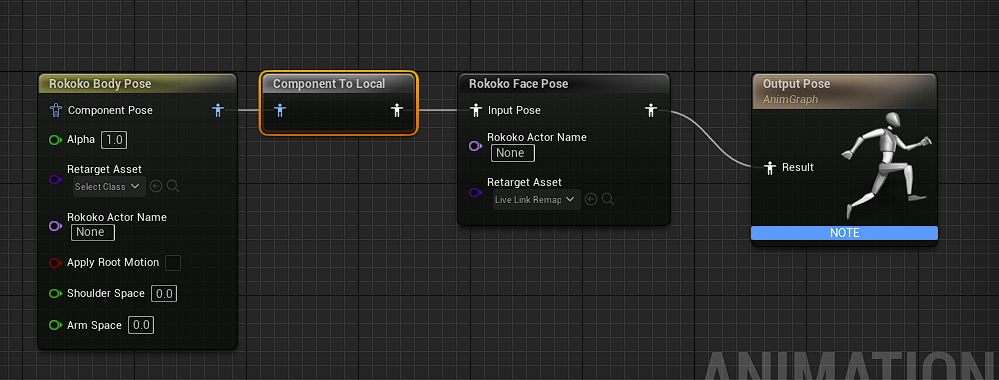This screenshot has width=999, height=380.
Task: Click Input Pose pin on Rokoko Face Pose
Action: click(475, 110)
